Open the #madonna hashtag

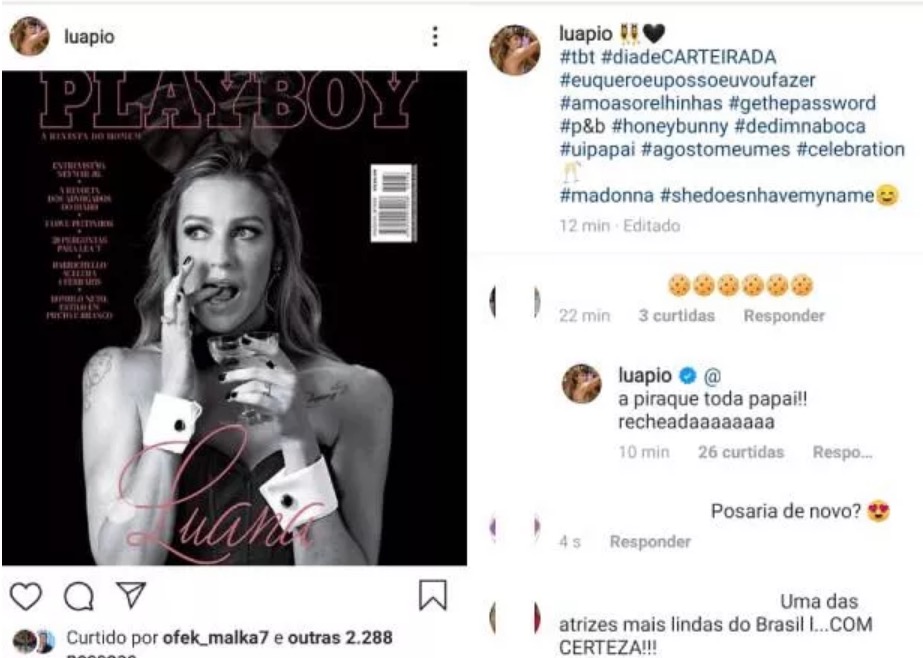606,195
